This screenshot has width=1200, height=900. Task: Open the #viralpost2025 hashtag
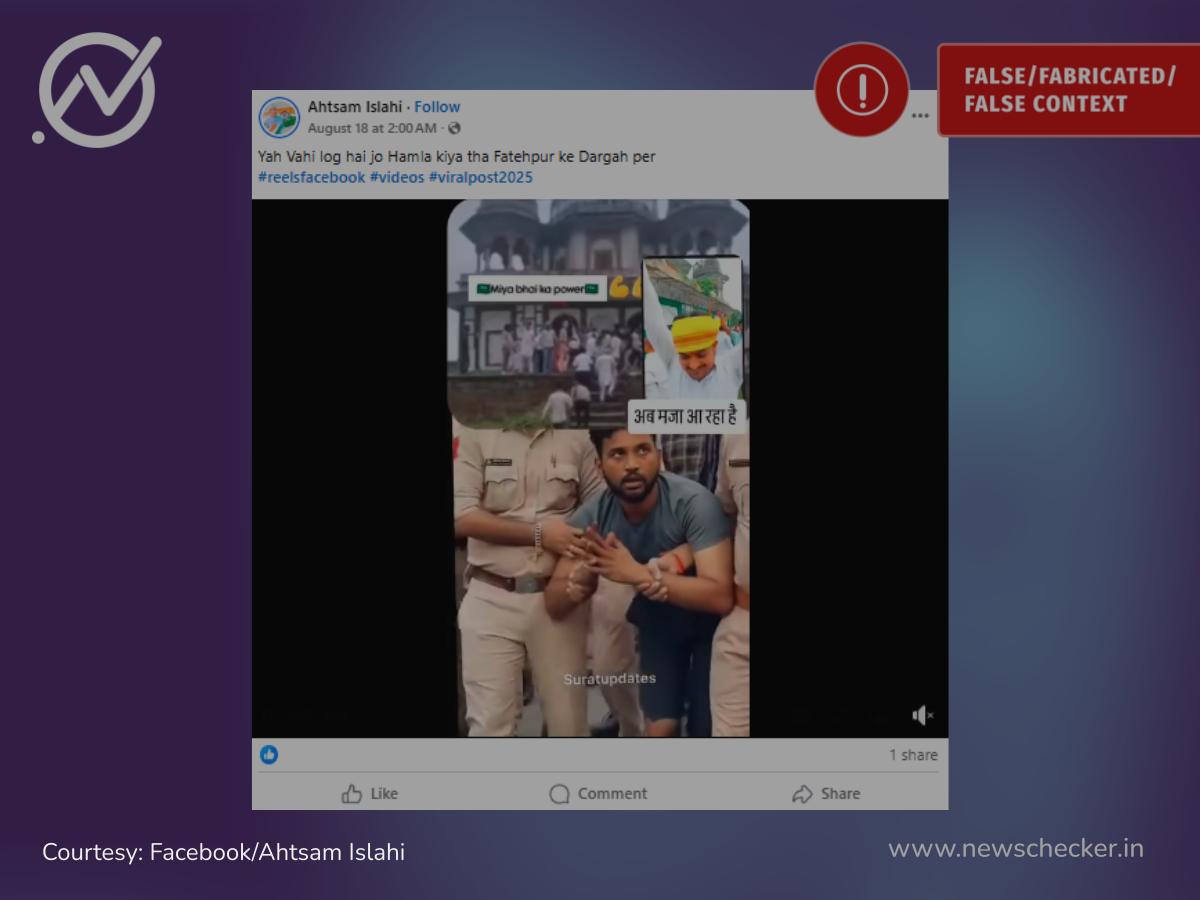coord(481,177)
